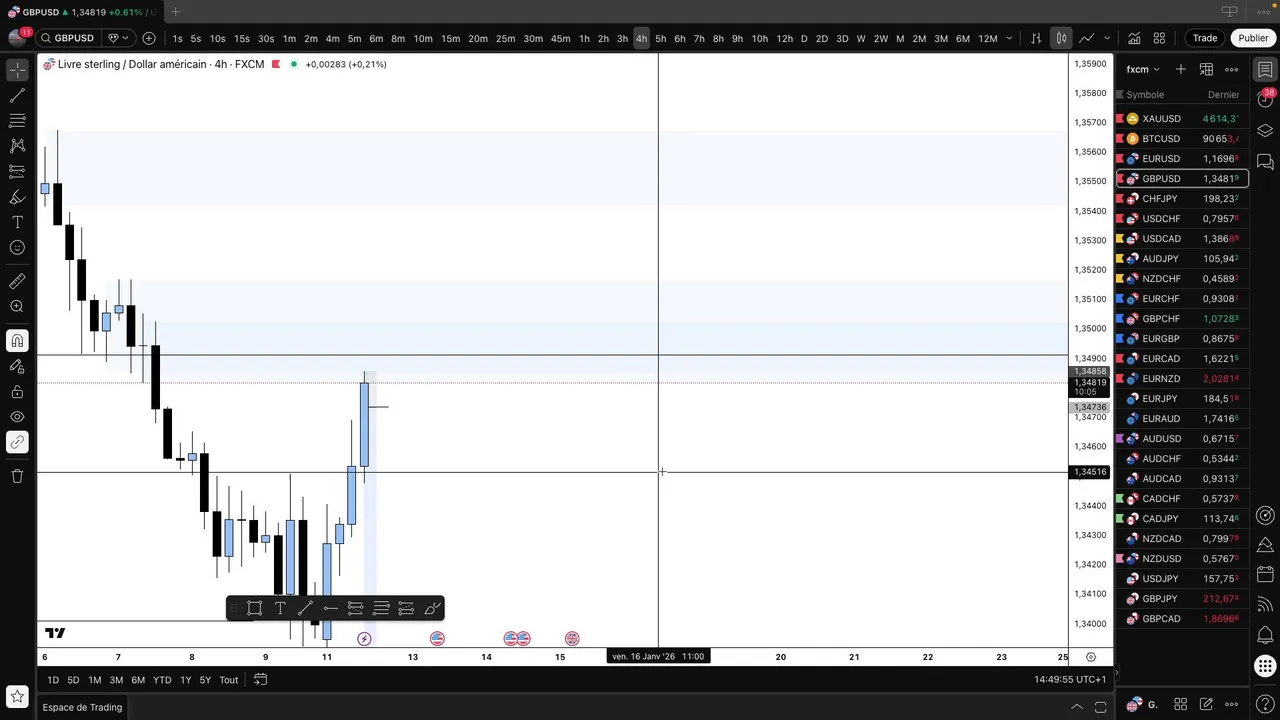This screenshot has width=1280, height=720.
Task: Hide all drawings with eye icon
Action: pyautogui.click(x=17, y=417)
